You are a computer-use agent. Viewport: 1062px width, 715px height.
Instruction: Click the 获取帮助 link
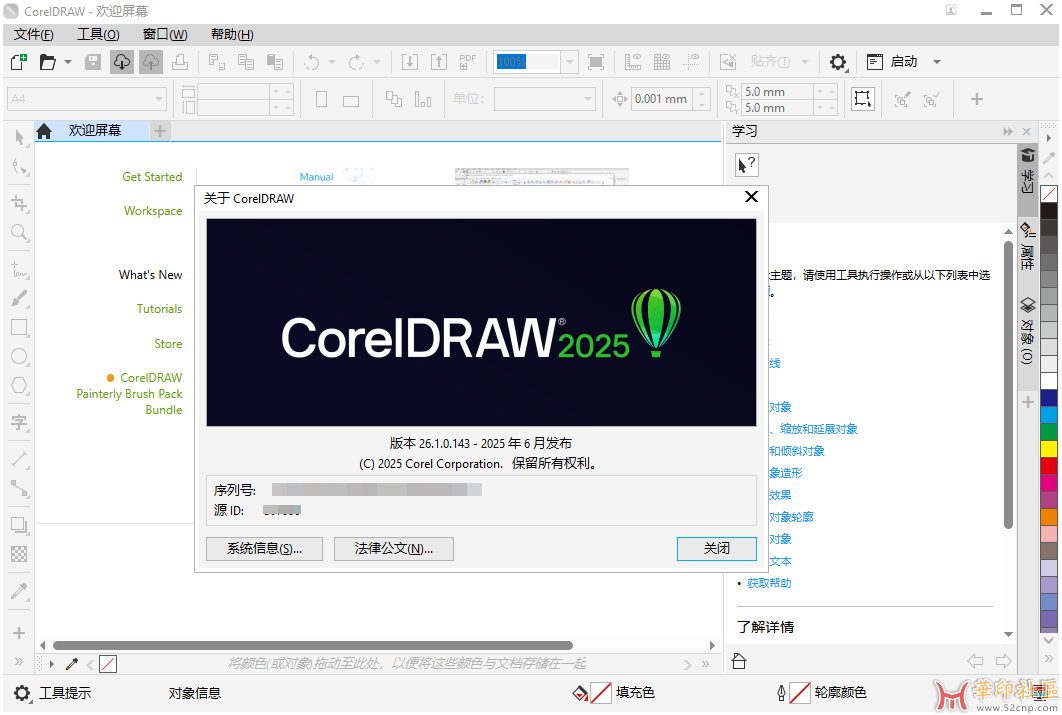click(x=769, y=583)
